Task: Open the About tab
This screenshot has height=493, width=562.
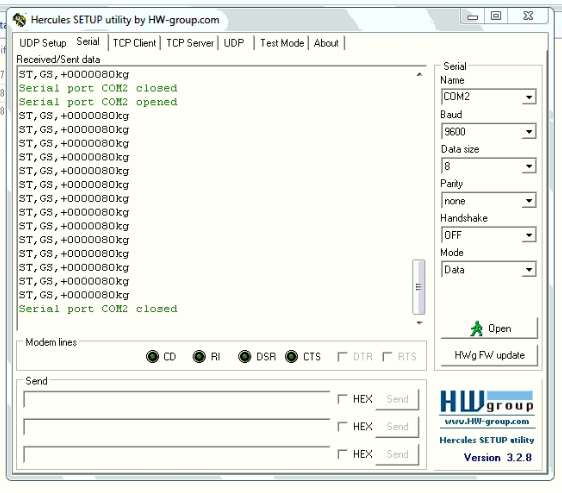Action: point(326,43)
